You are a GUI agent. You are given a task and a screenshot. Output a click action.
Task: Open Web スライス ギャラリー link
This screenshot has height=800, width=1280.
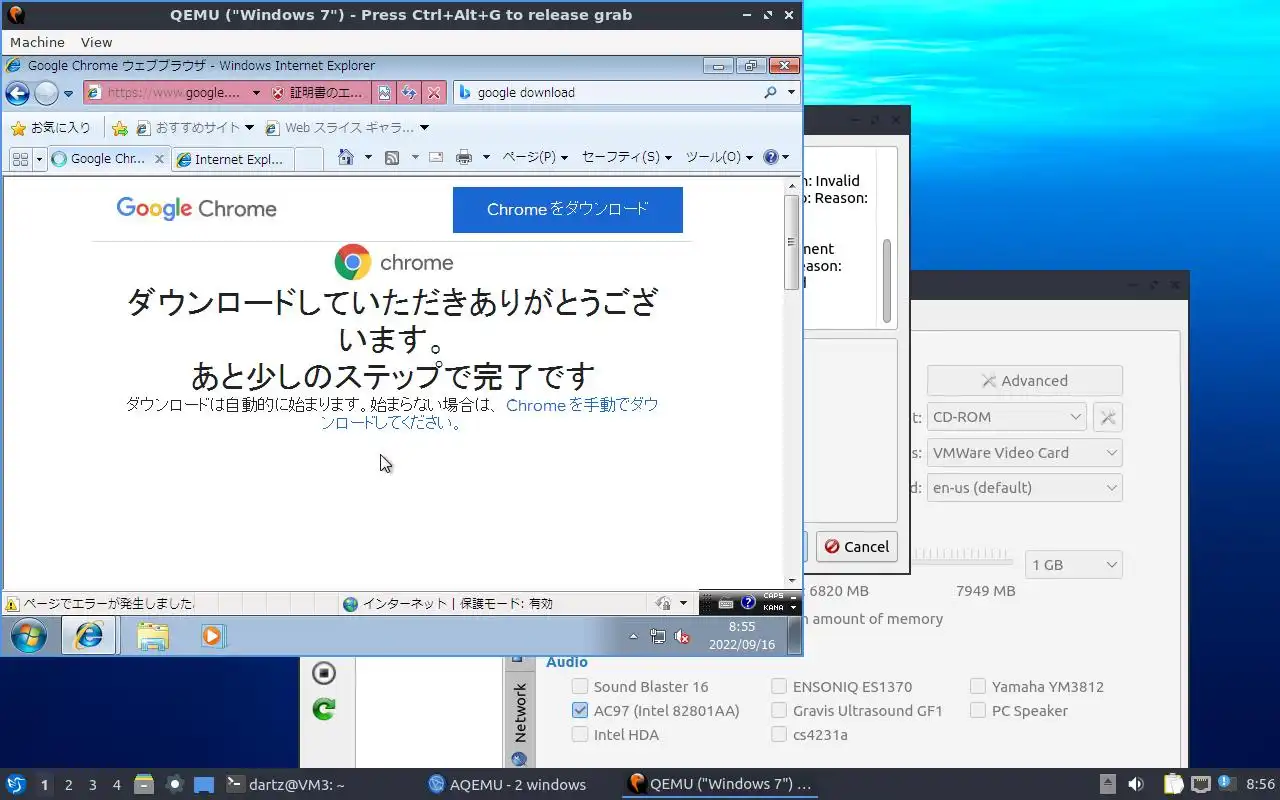[x=347, y=128]
